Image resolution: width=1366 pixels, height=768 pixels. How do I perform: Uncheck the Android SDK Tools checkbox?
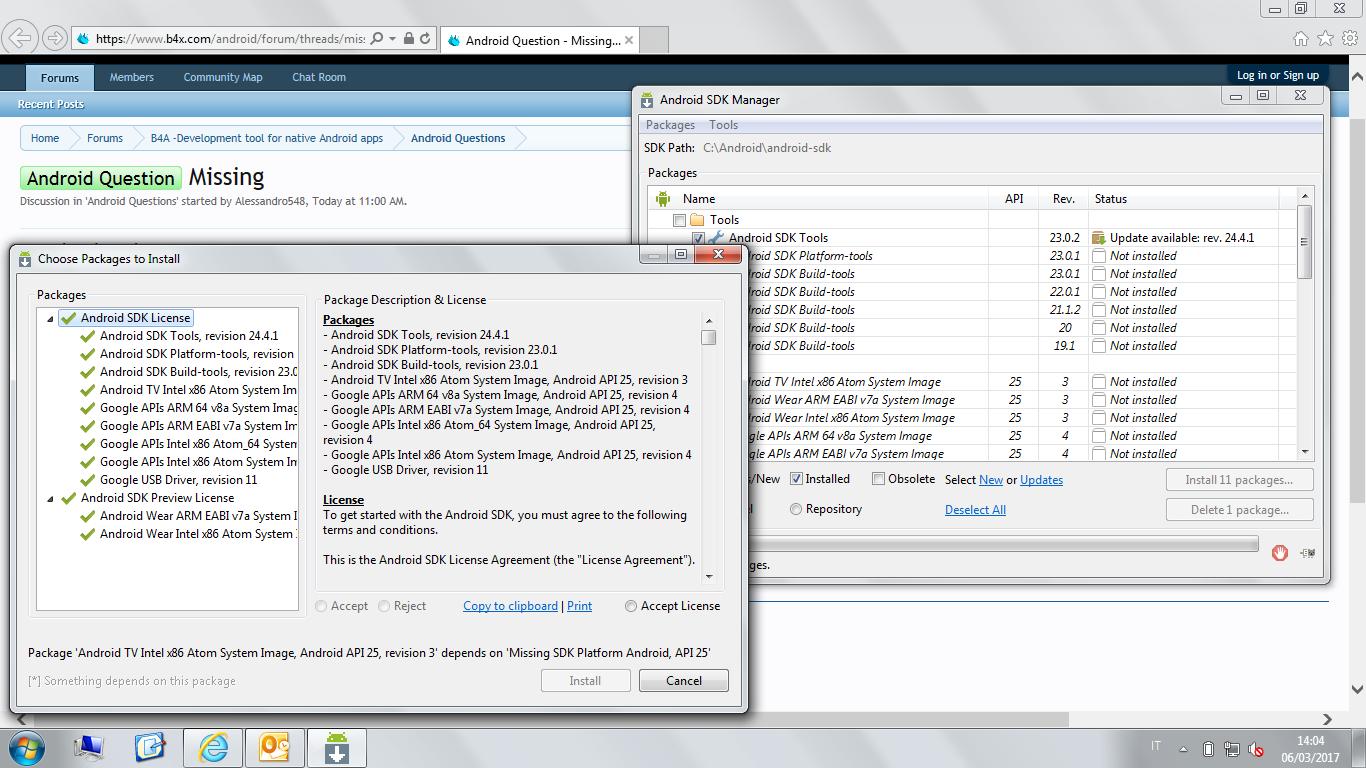[698, 238]
